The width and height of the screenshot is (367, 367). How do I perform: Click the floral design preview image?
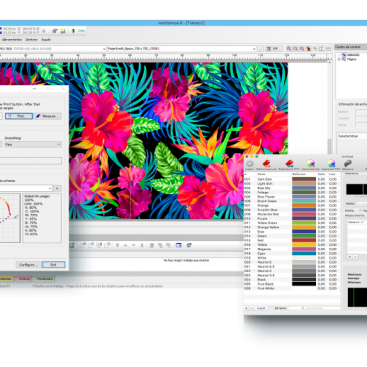point(178,140)
